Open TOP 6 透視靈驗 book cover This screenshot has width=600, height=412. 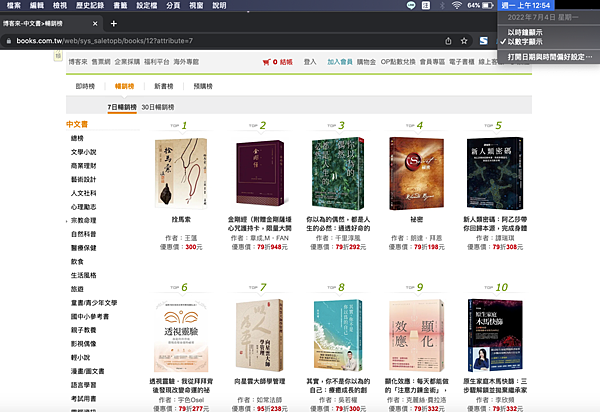(x=181, y=335)
